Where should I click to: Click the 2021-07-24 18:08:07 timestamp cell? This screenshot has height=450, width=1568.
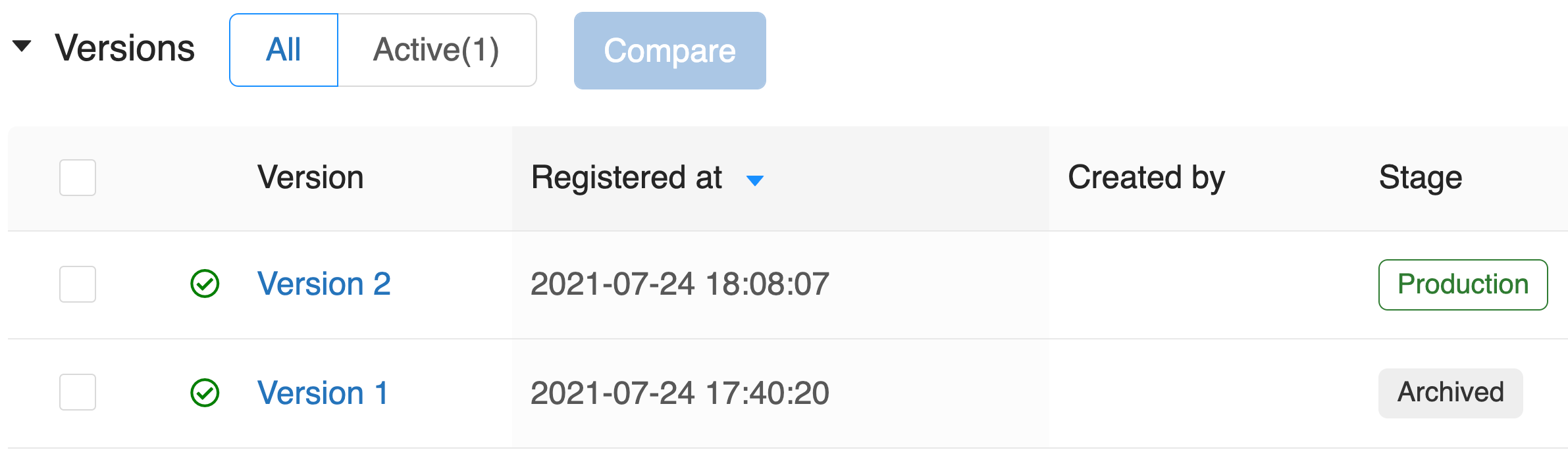679,284
